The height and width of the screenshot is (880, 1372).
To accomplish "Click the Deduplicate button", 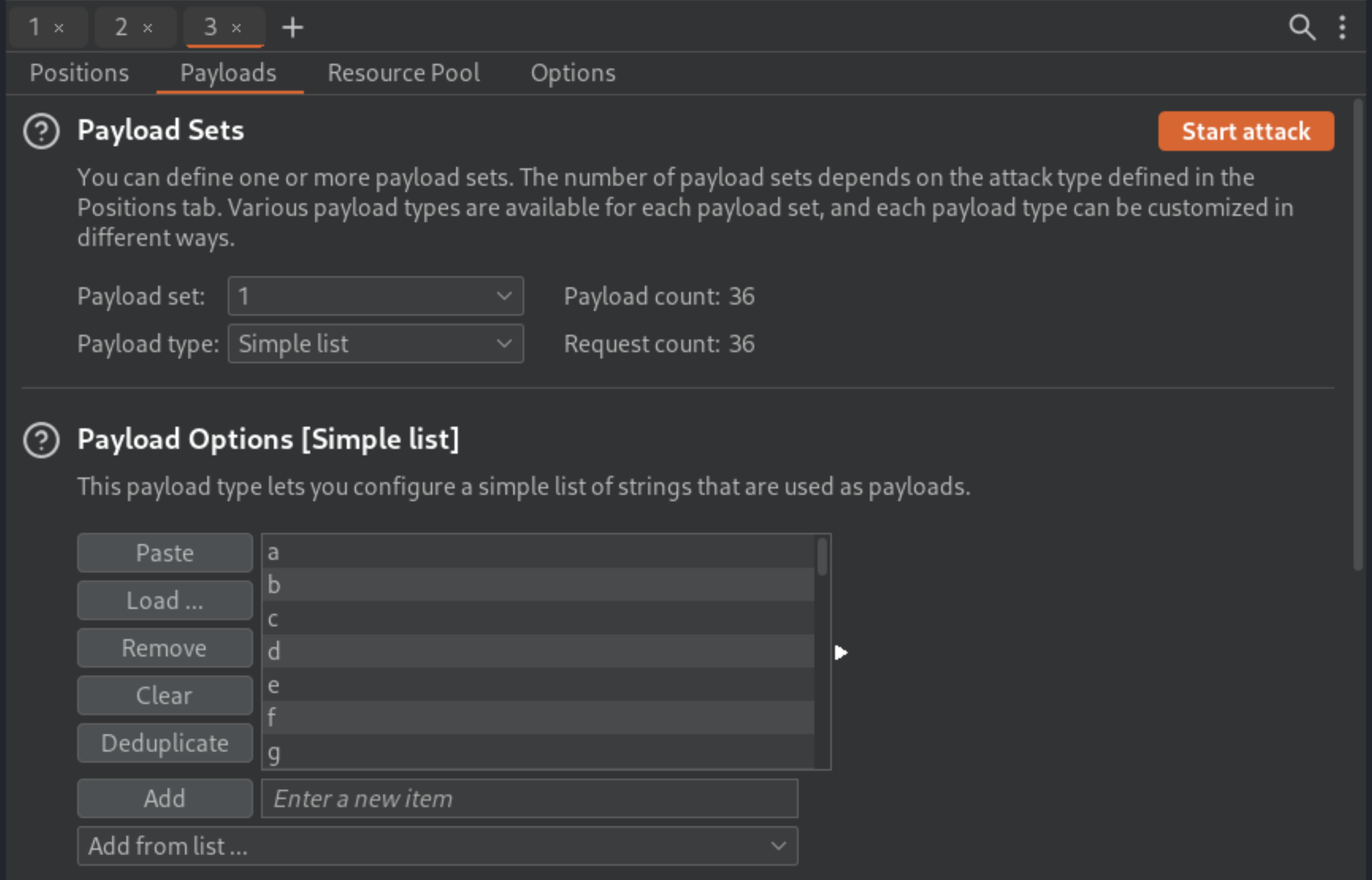I will (165, 743).
